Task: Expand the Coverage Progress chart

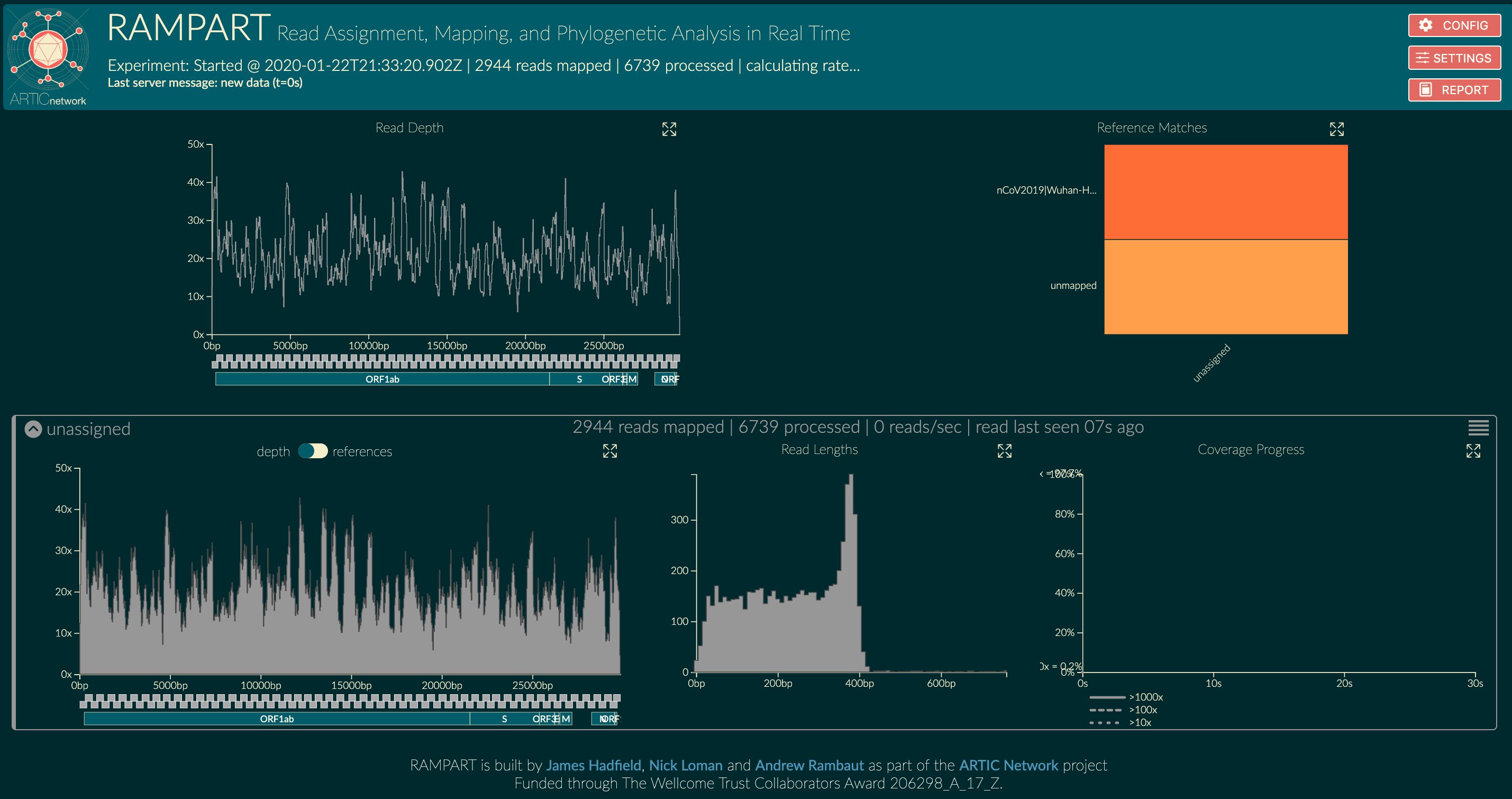Action: coord(1473,451)
